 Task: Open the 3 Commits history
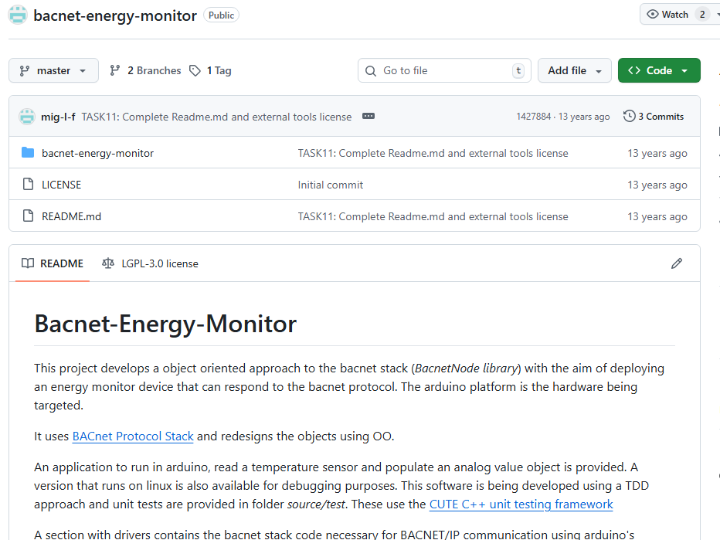[654, 116]
